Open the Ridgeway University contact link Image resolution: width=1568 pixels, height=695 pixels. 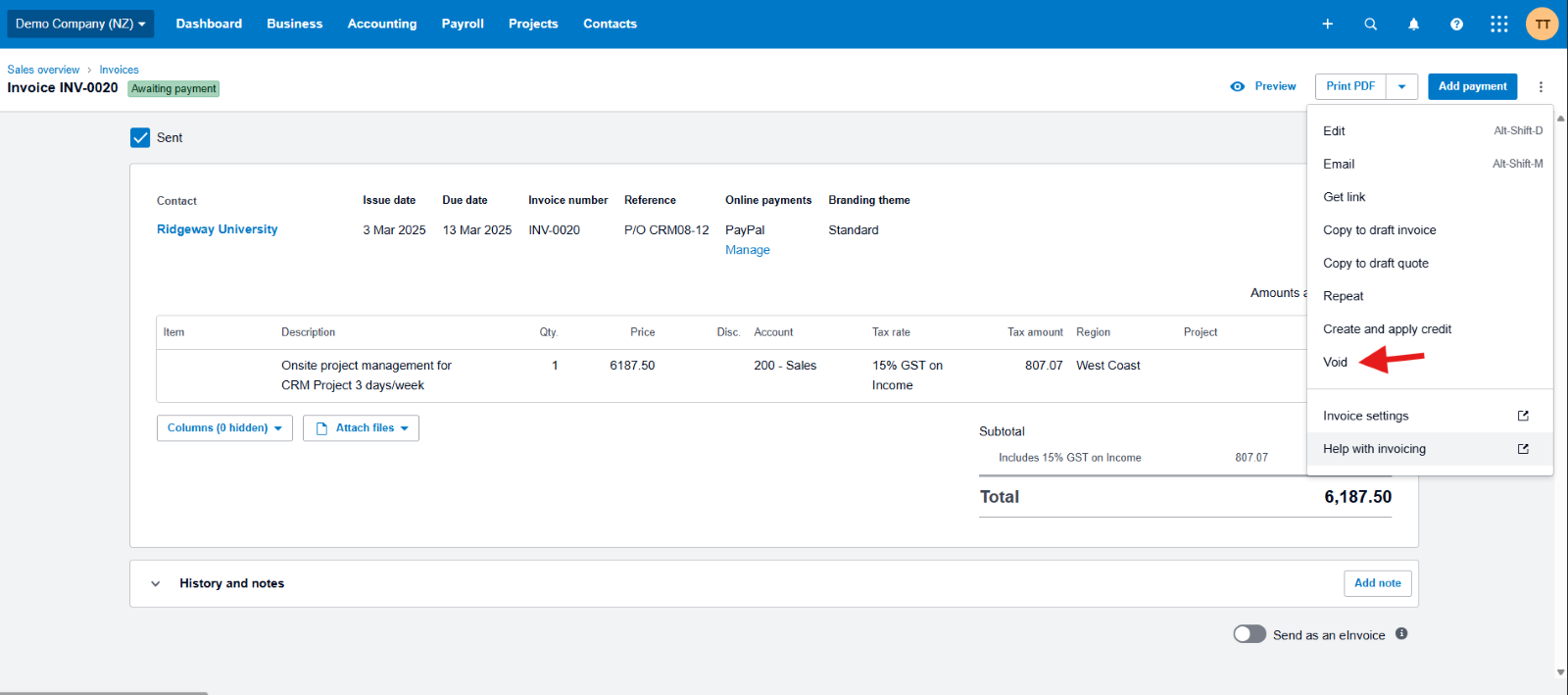click(217, 229)
